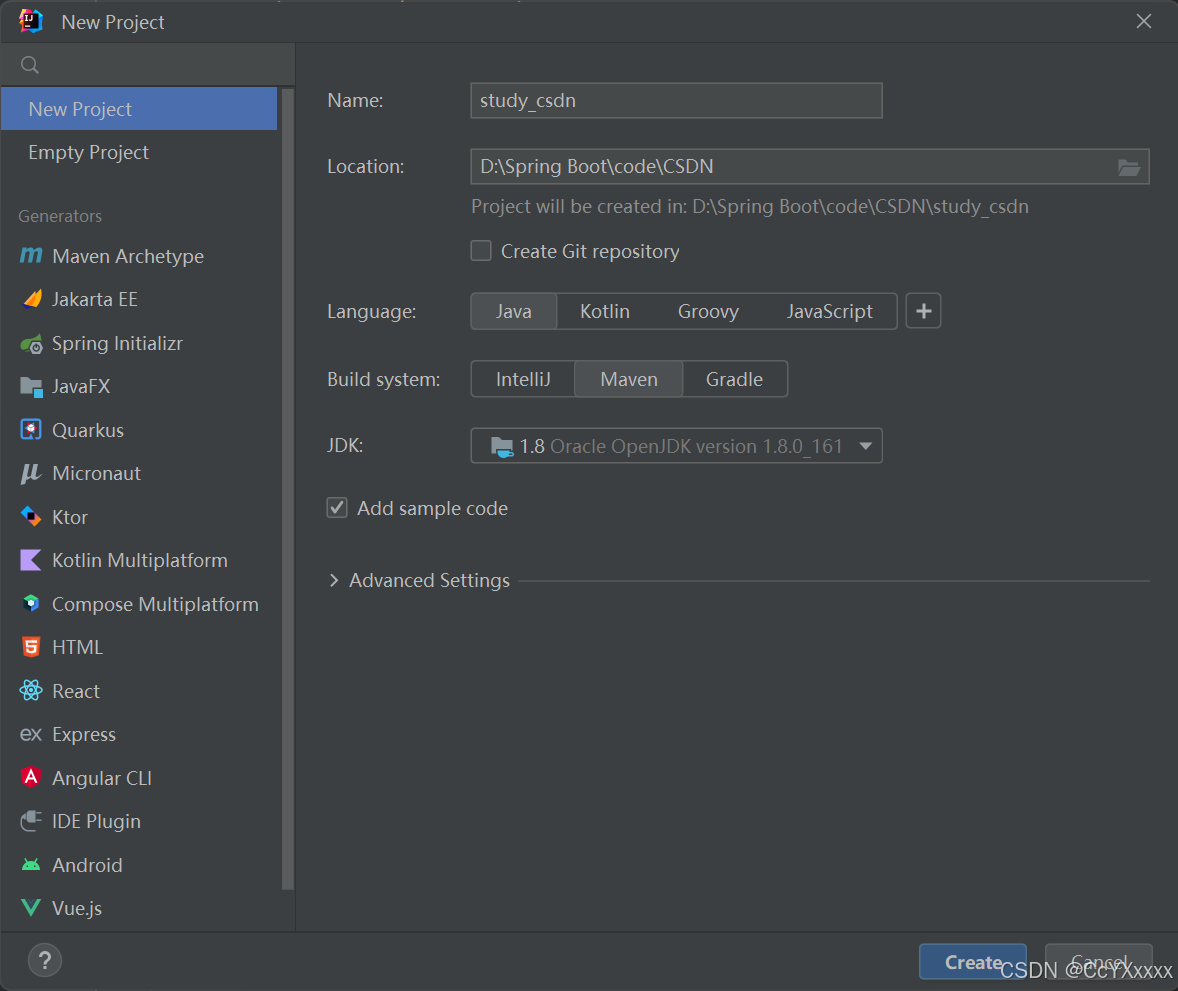Choose Gradle build system
This screenshot has height=991, width=1178.
click(735, 379)
